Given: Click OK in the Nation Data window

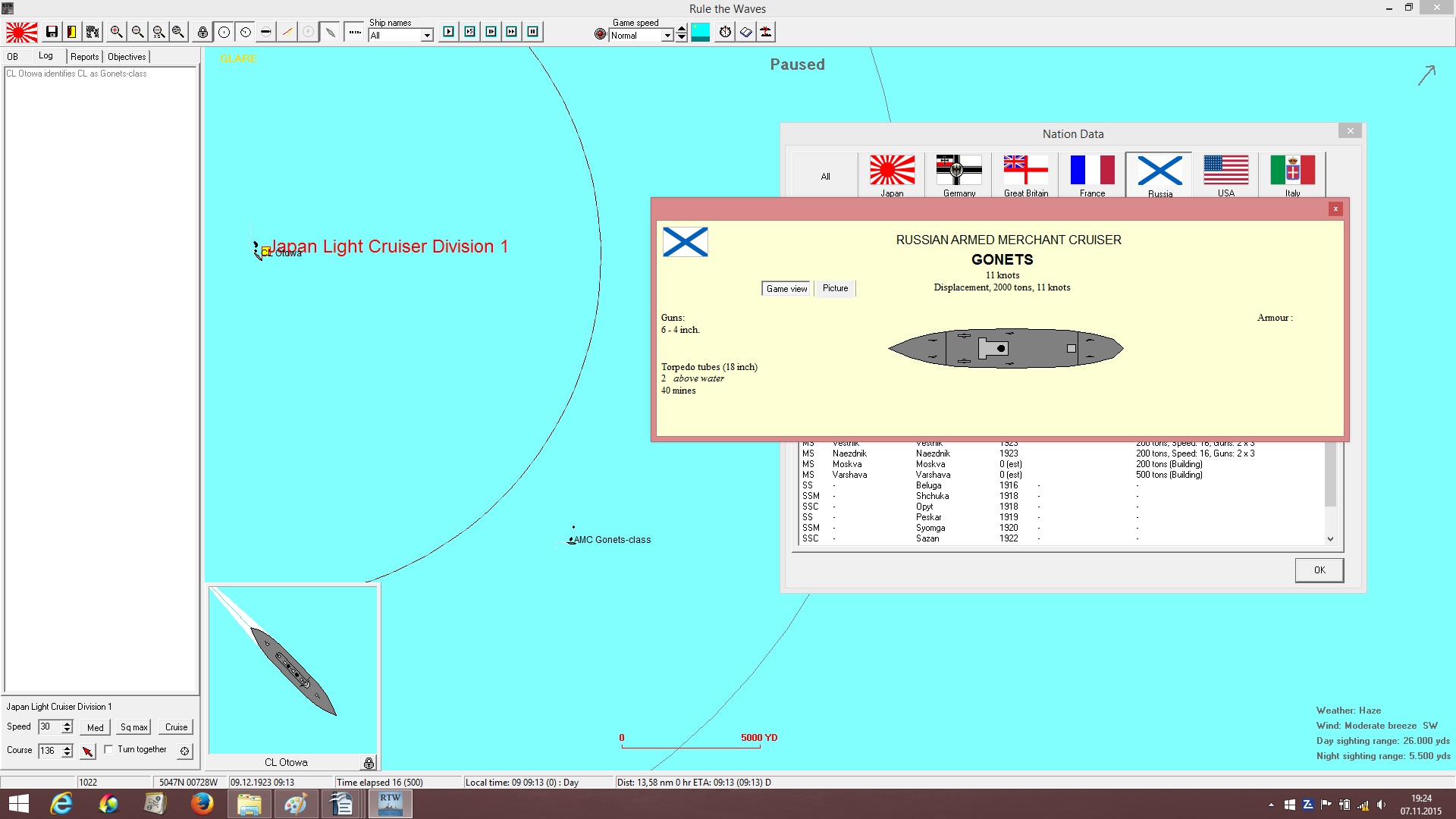Looking at the screenshot, I should pyautogui.click(x=1319, y=570).
